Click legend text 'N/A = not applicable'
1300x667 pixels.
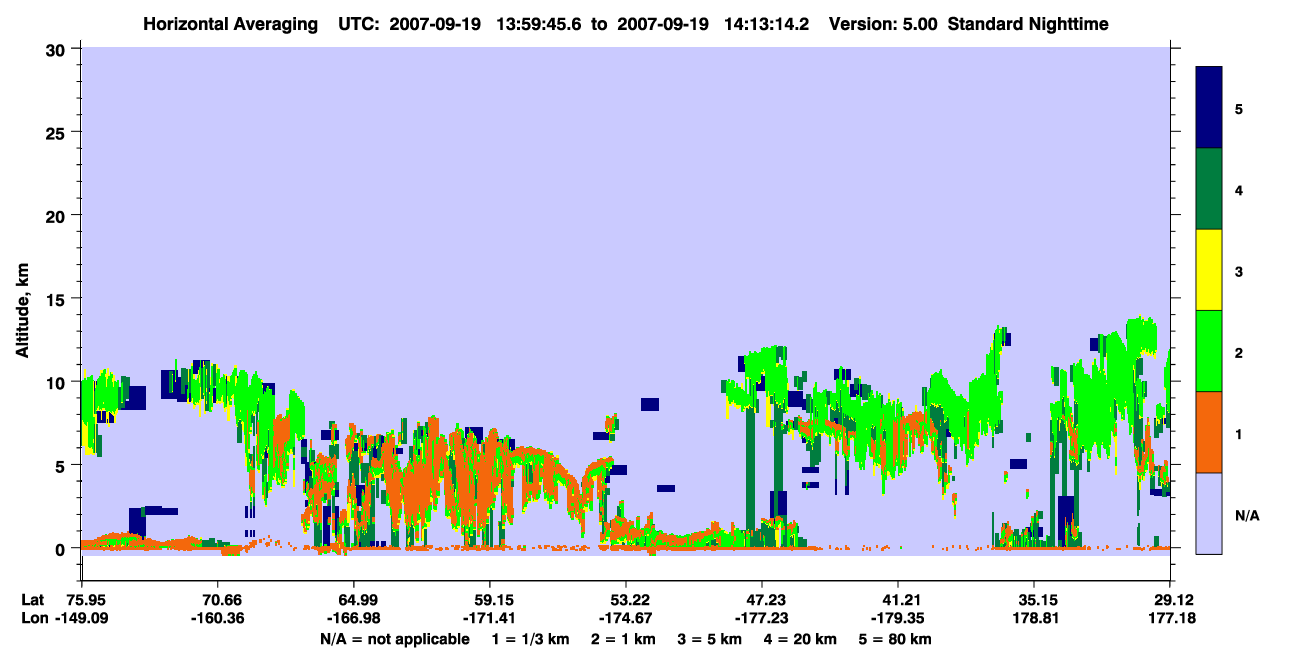[394, 639]
